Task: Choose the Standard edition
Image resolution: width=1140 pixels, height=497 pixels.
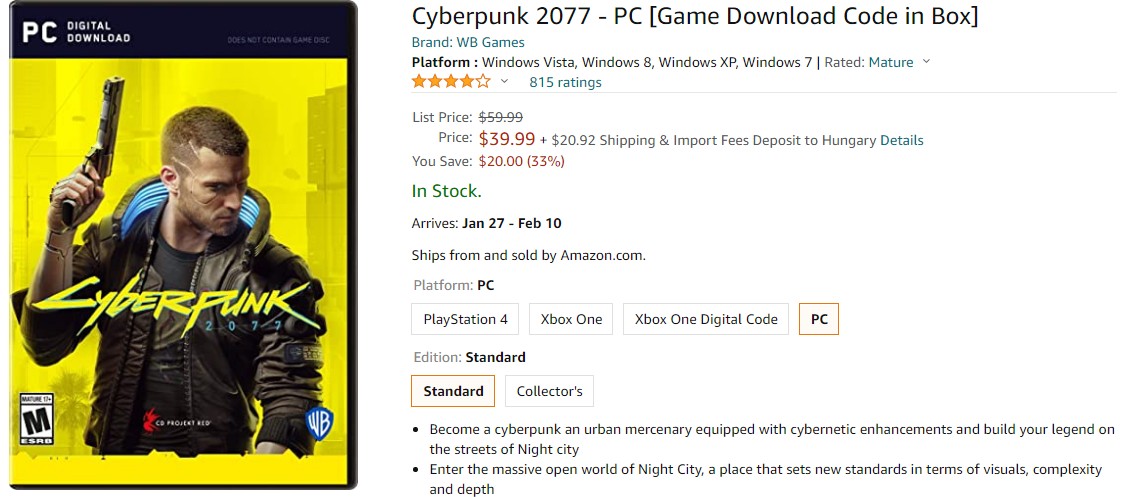Action: (x=453, y=391)
